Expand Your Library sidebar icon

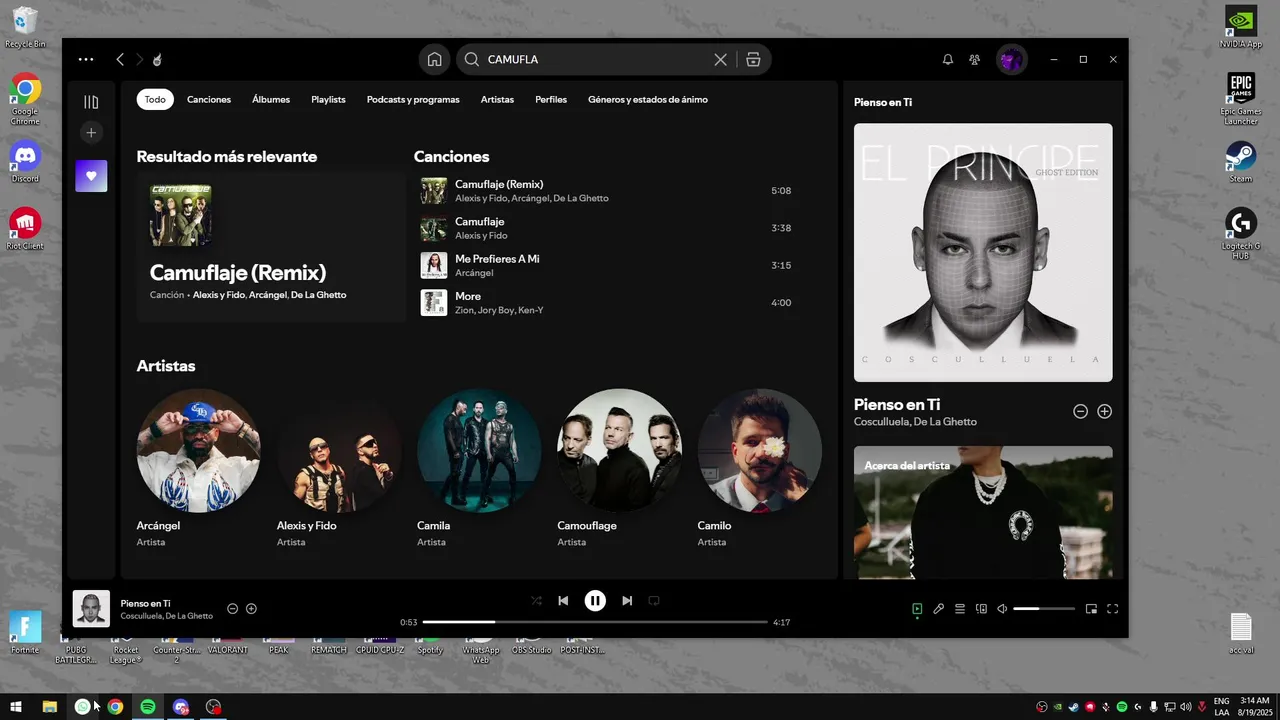click(x=91, y=101)
